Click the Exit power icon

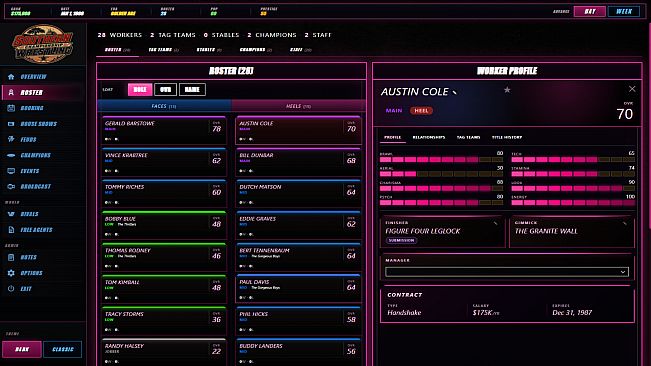tap(11, 289)
